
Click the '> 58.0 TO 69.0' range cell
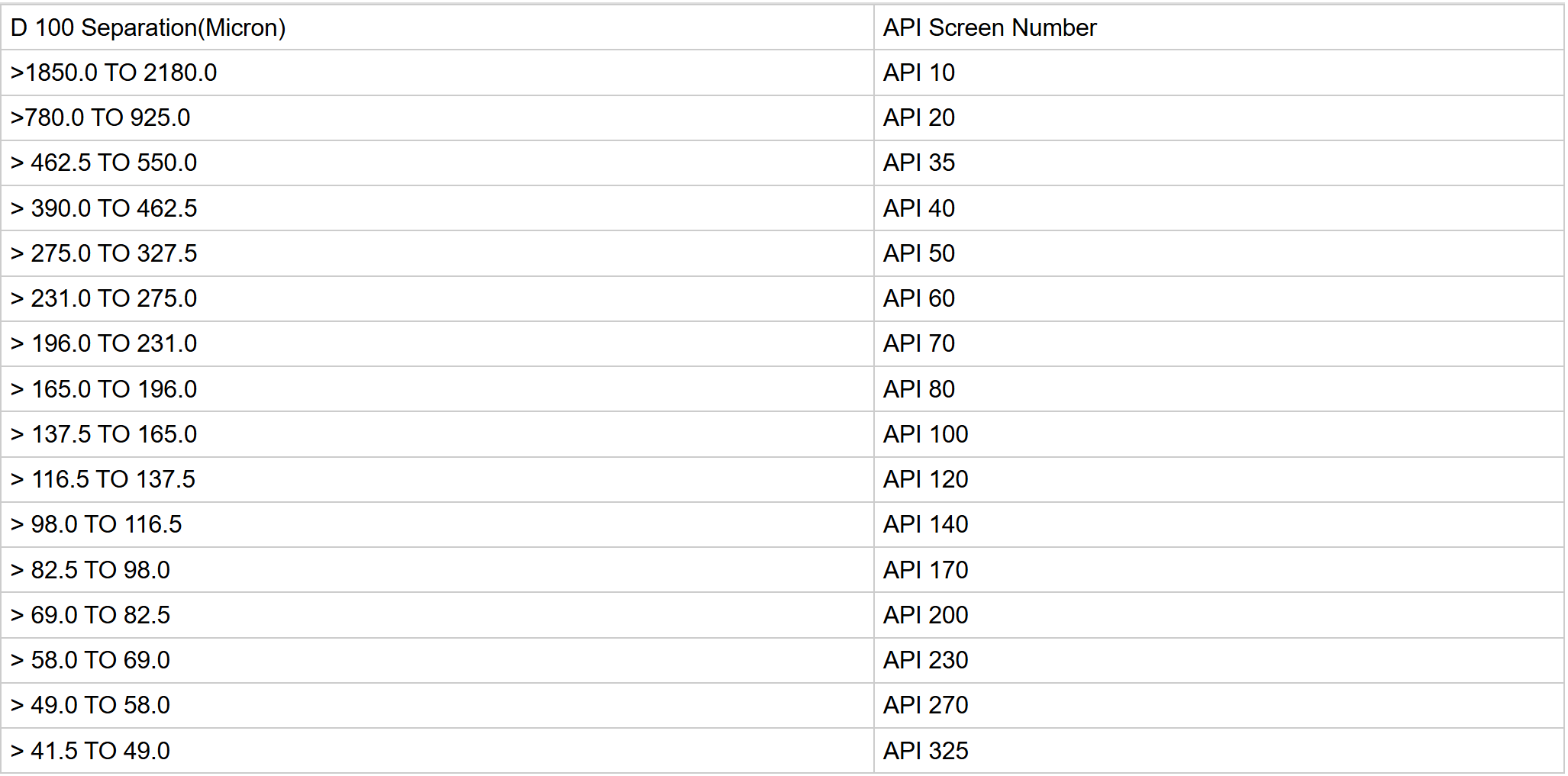(90, 660)
